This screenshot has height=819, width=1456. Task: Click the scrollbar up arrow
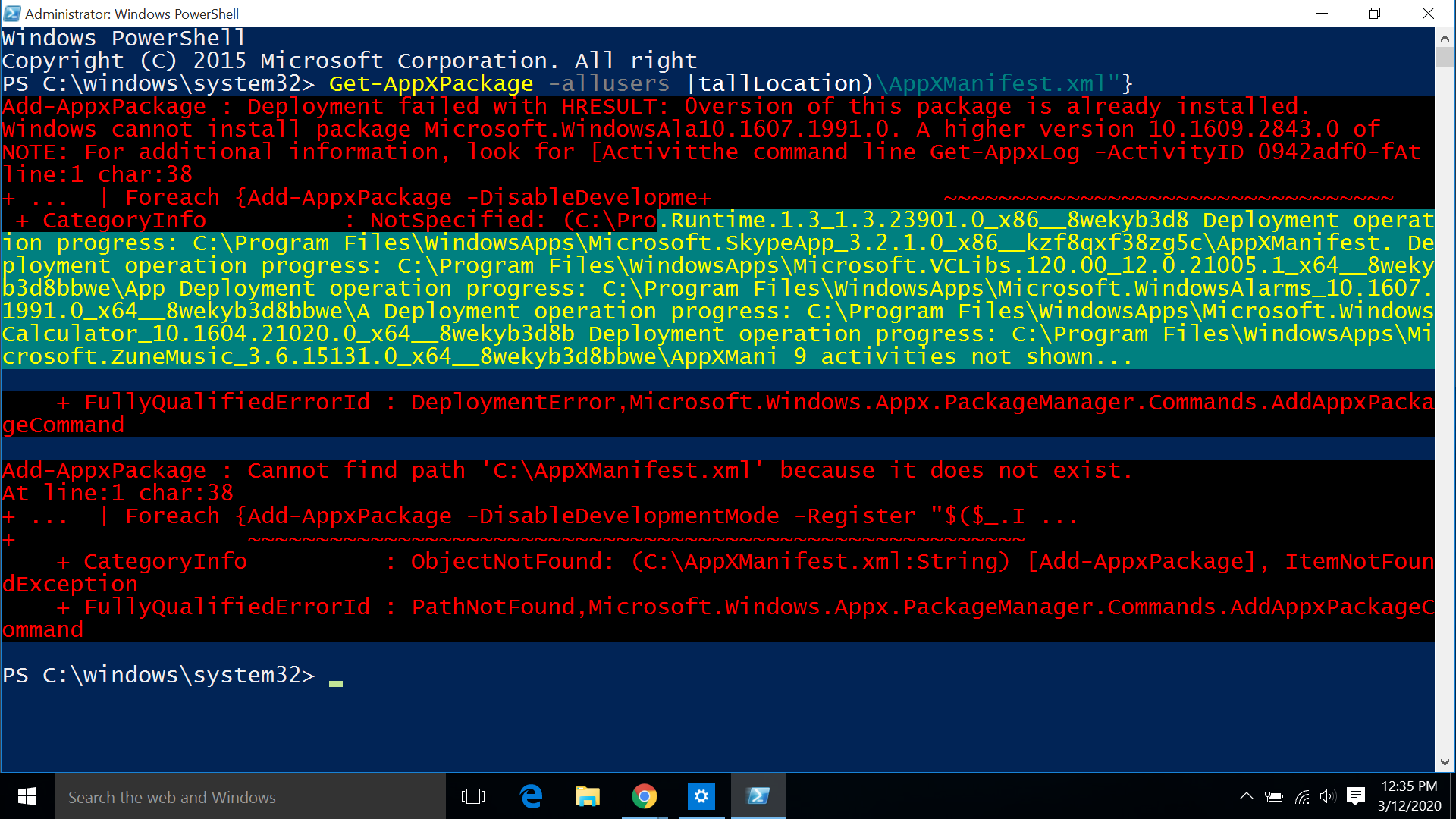(1444, 37)
